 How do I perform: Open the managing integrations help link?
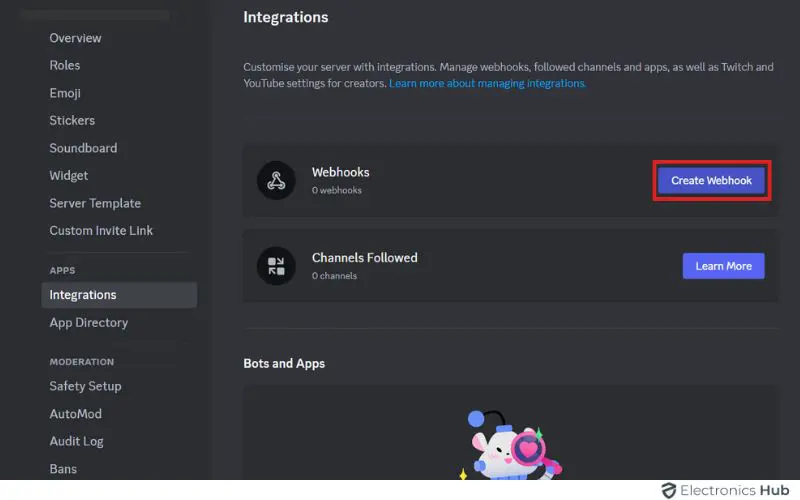point(488,84)
